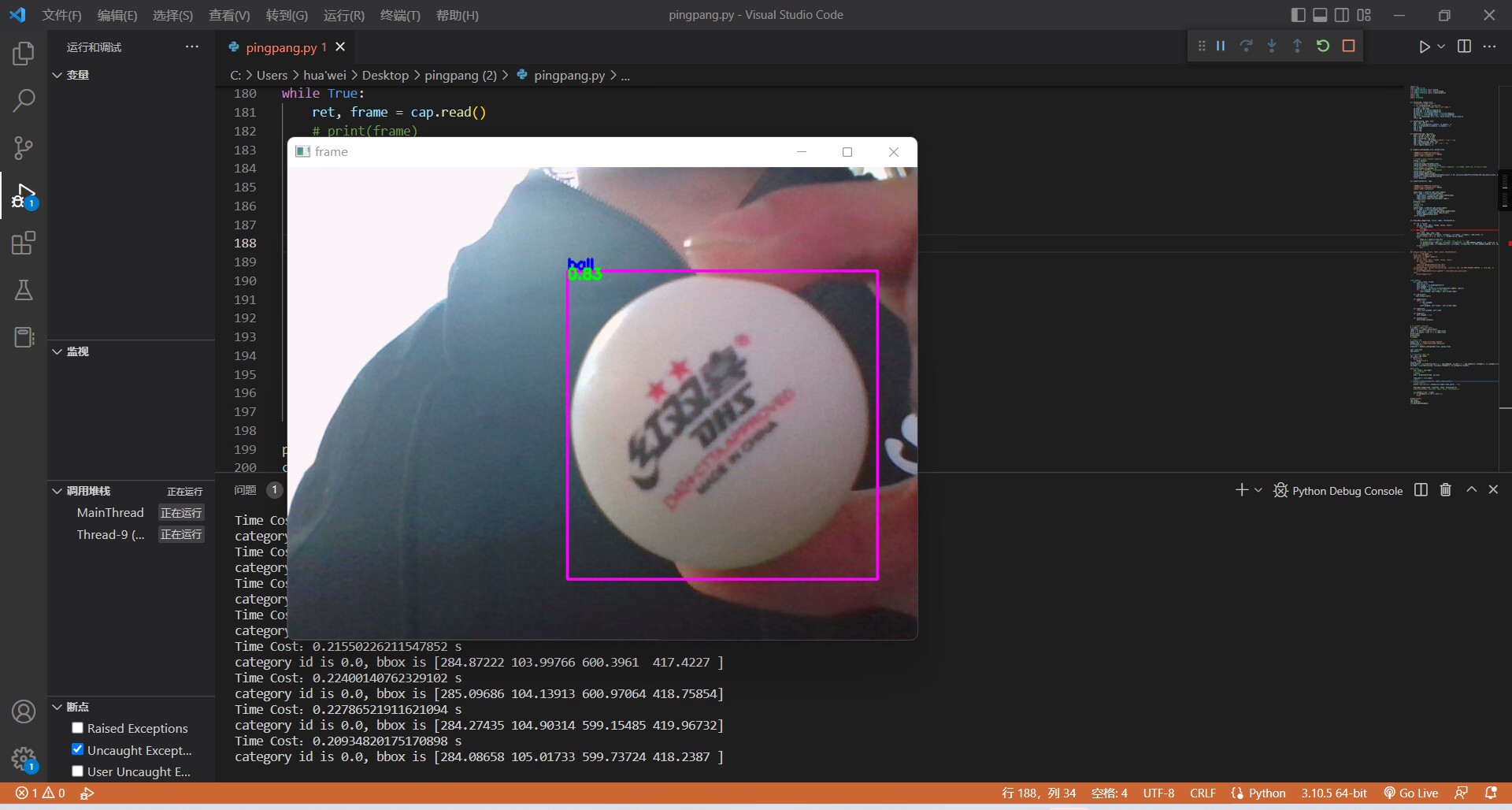
Task: Enable Raised Exceptions breakpoint
Action: click(77, 728)
